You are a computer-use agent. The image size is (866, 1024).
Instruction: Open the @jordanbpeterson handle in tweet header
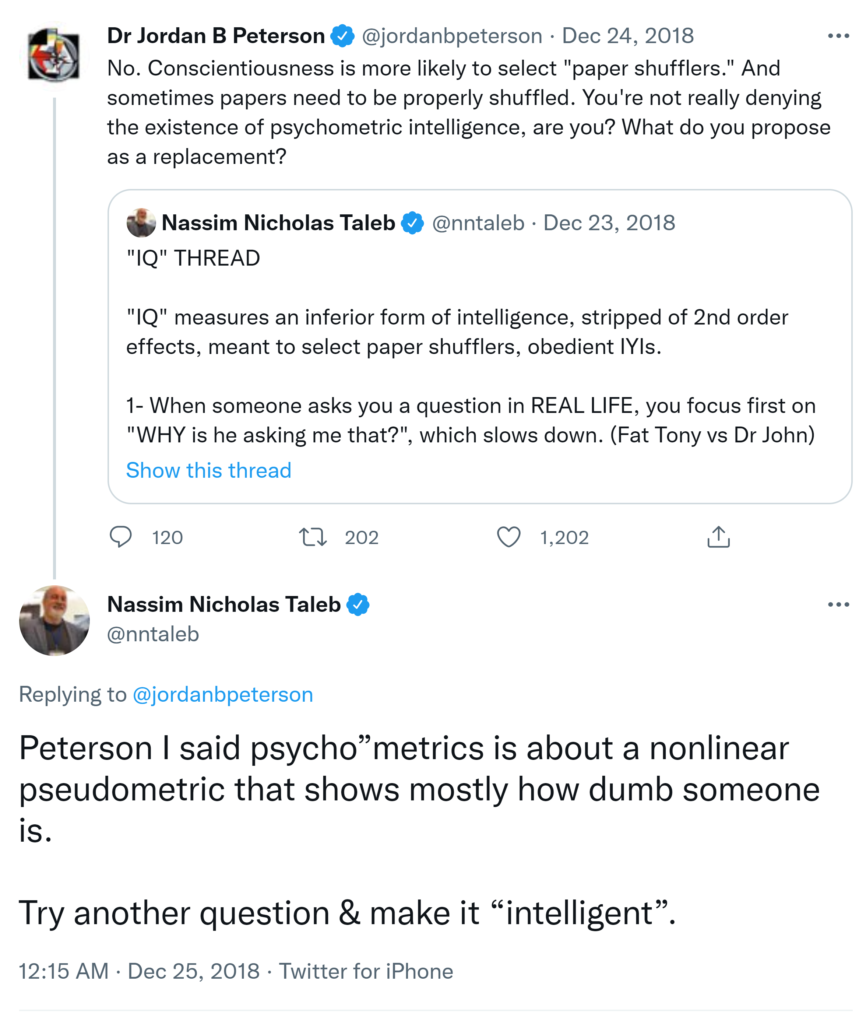pos(450,37)
